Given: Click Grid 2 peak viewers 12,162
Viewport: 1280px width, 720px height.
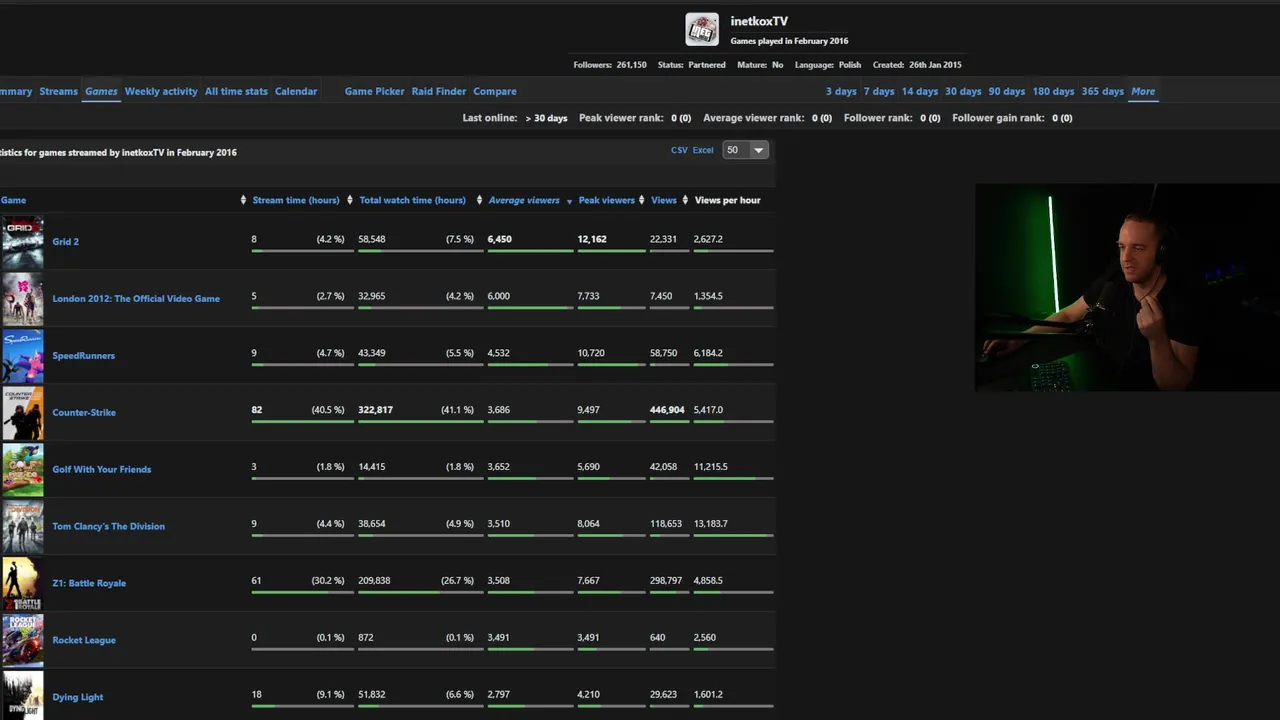Looking at the screenshot, I should (592, 239).
